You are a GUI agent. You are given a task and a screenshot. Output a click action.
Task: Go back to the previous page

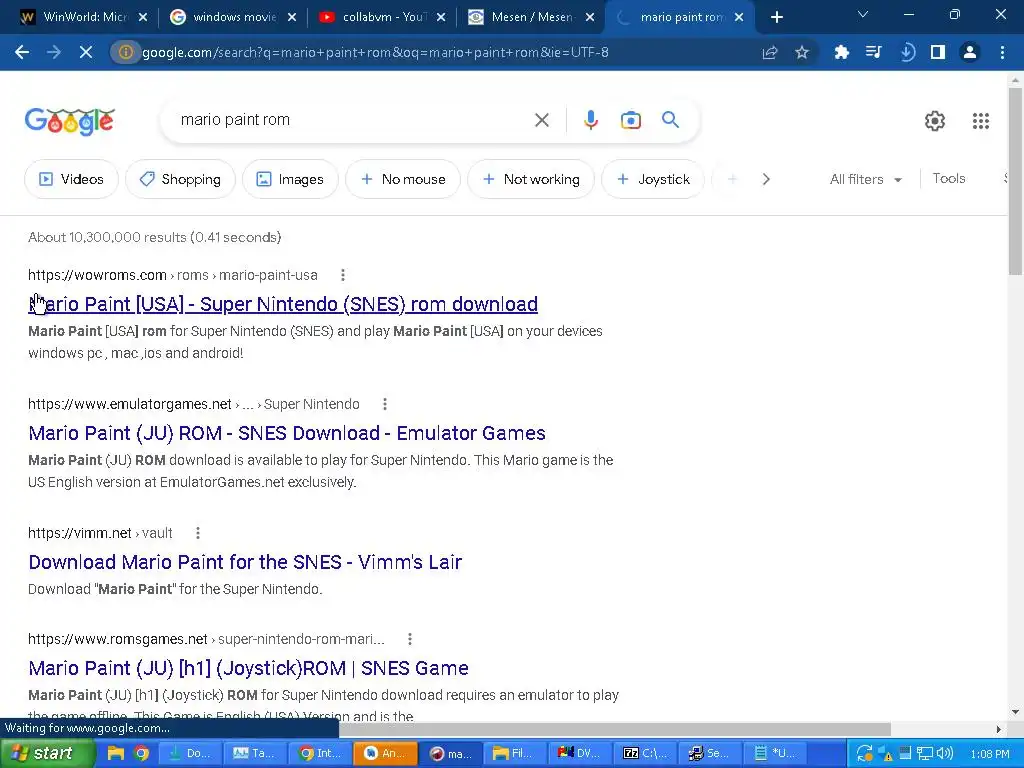click(22, 52)
